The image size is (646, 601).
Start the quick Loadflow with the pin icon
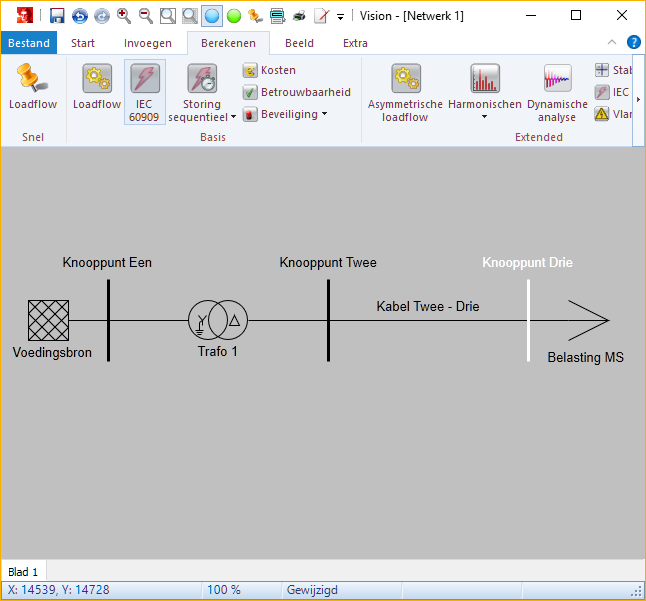[x=33, y=88]
